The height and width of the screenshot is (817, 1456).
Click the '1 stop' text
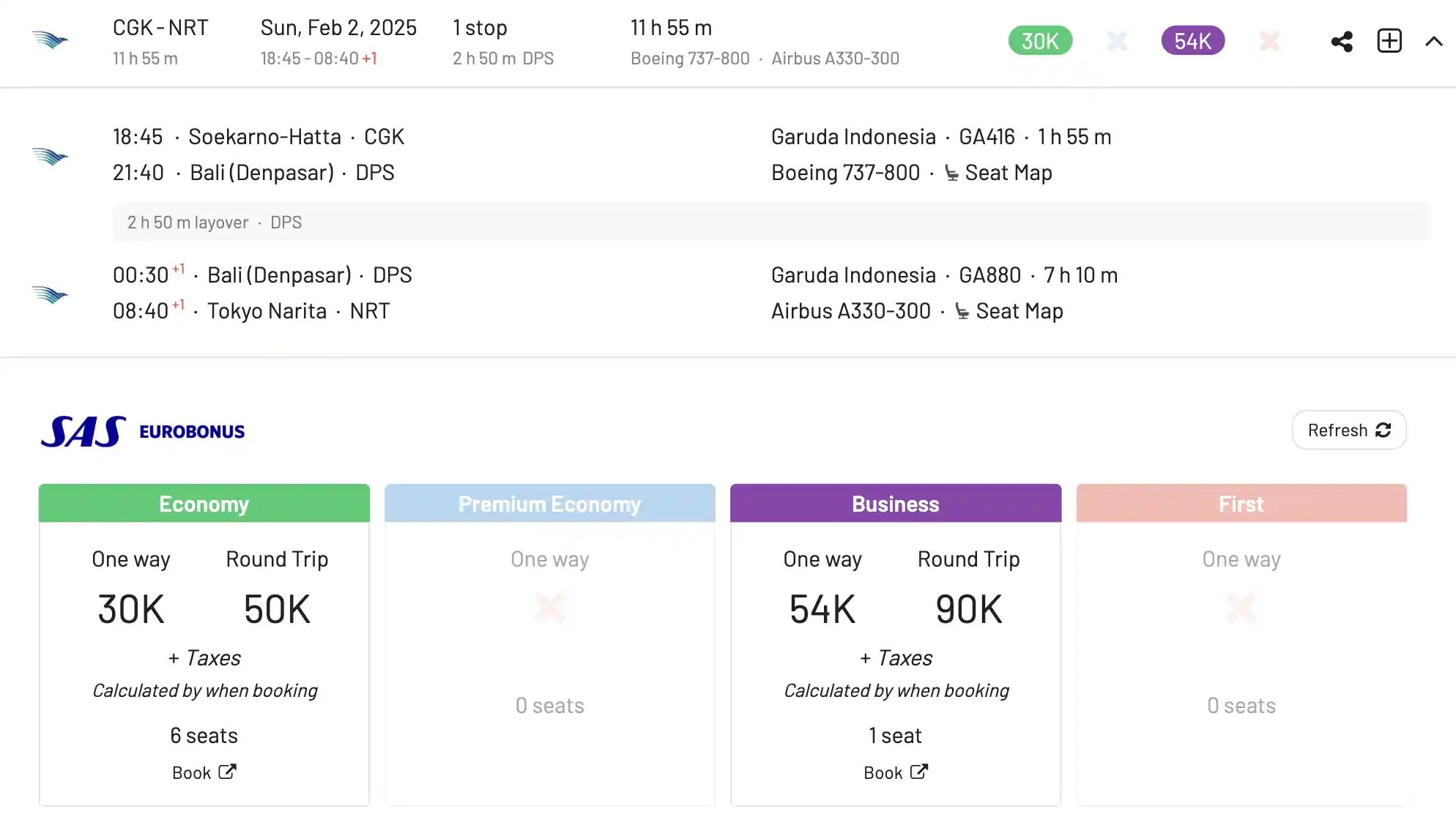[x=480, y=28]
